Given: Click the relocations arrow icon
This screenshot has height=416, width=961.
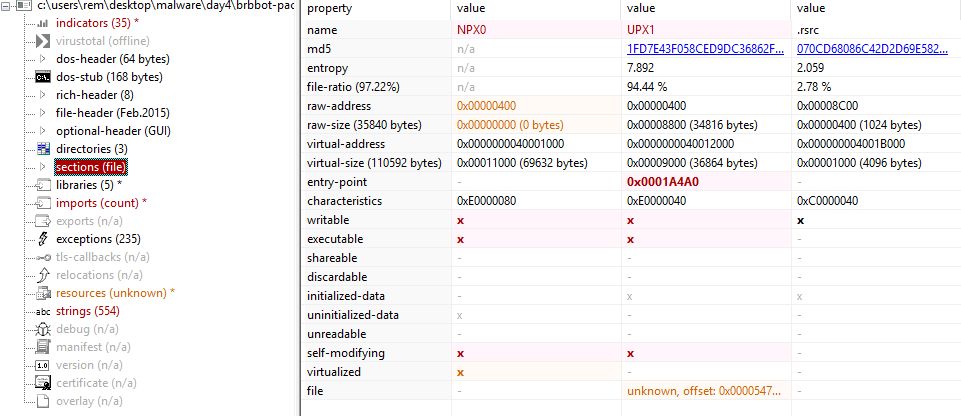Looking at the screenshot, I should coord(42,275).
